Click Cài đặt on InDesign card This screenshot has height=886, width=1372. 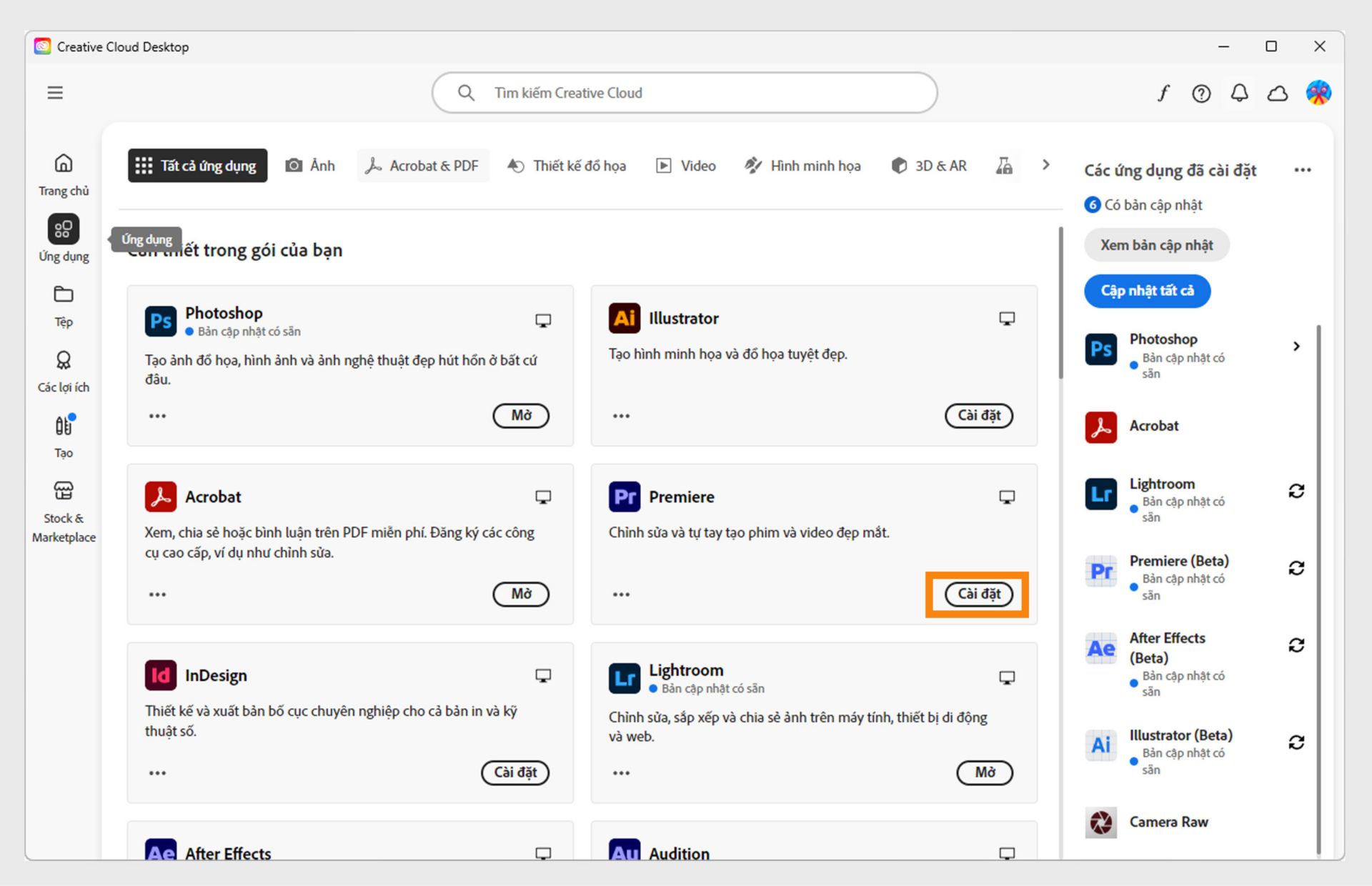tap(515, 772)
